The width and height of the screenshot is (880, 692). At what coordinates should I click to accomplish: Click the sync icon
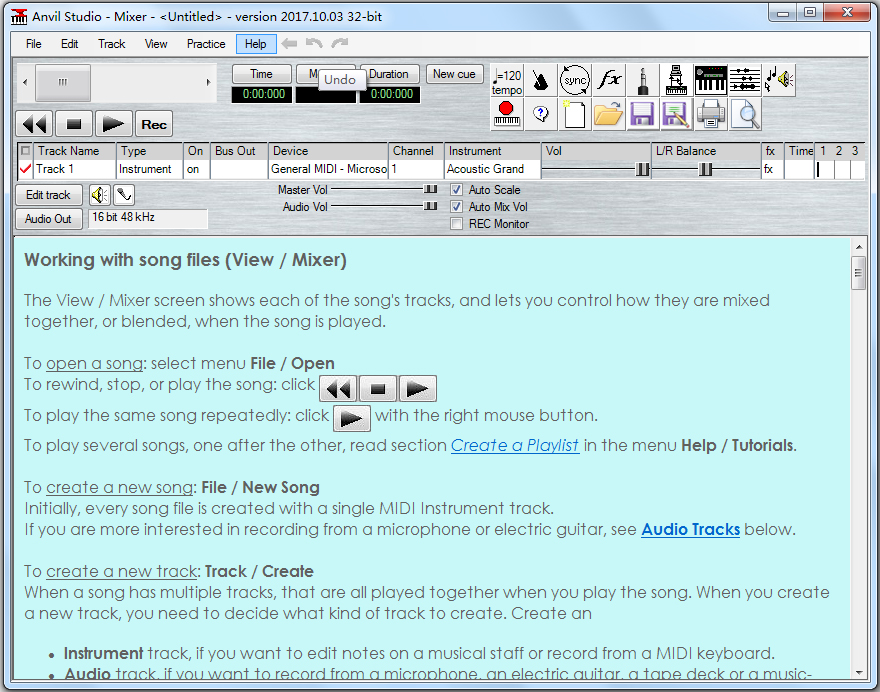coord(575,81)
